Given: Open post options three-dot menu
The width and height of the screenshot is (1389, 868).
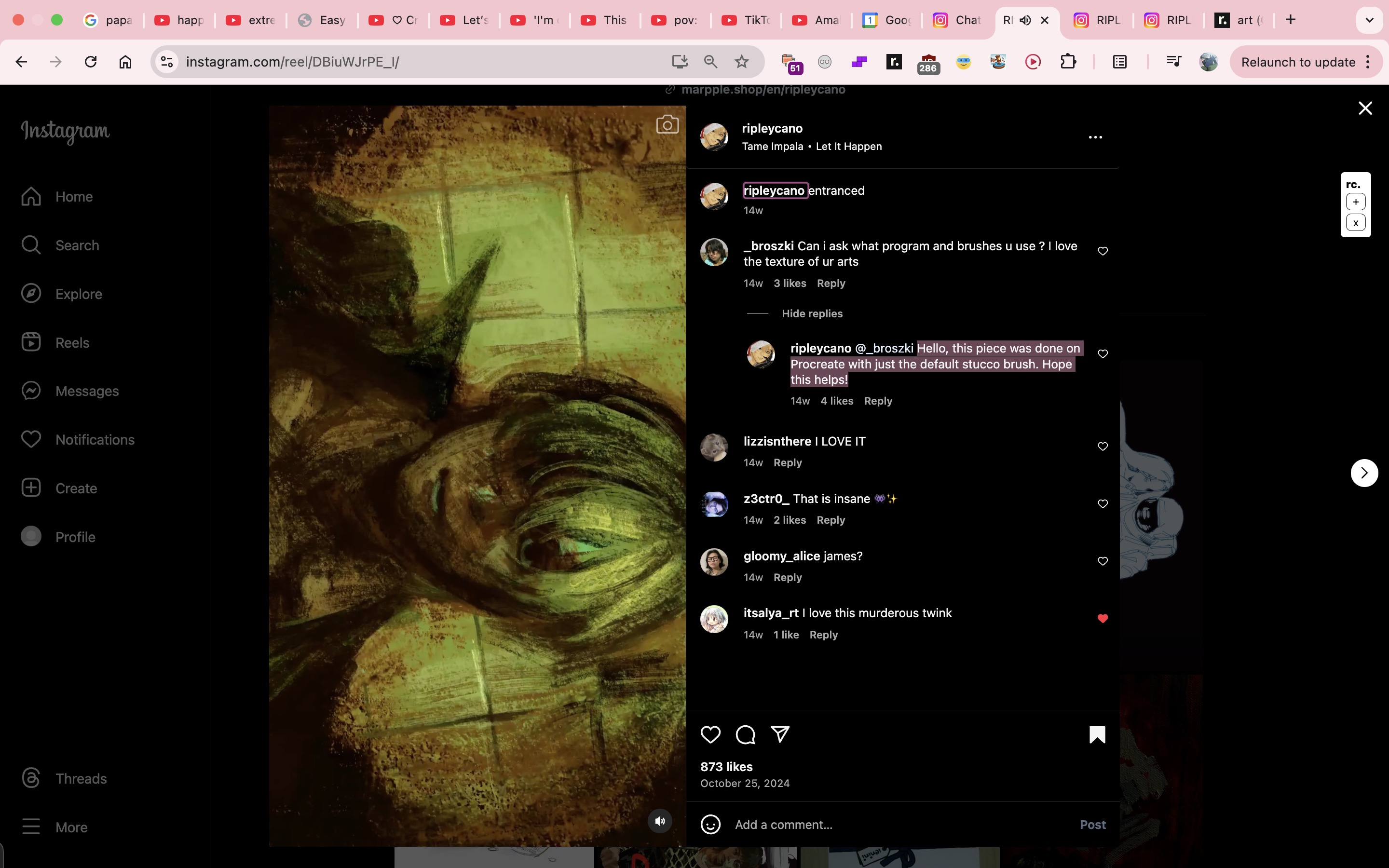Looking at the screenshot, I should 1095,137.
